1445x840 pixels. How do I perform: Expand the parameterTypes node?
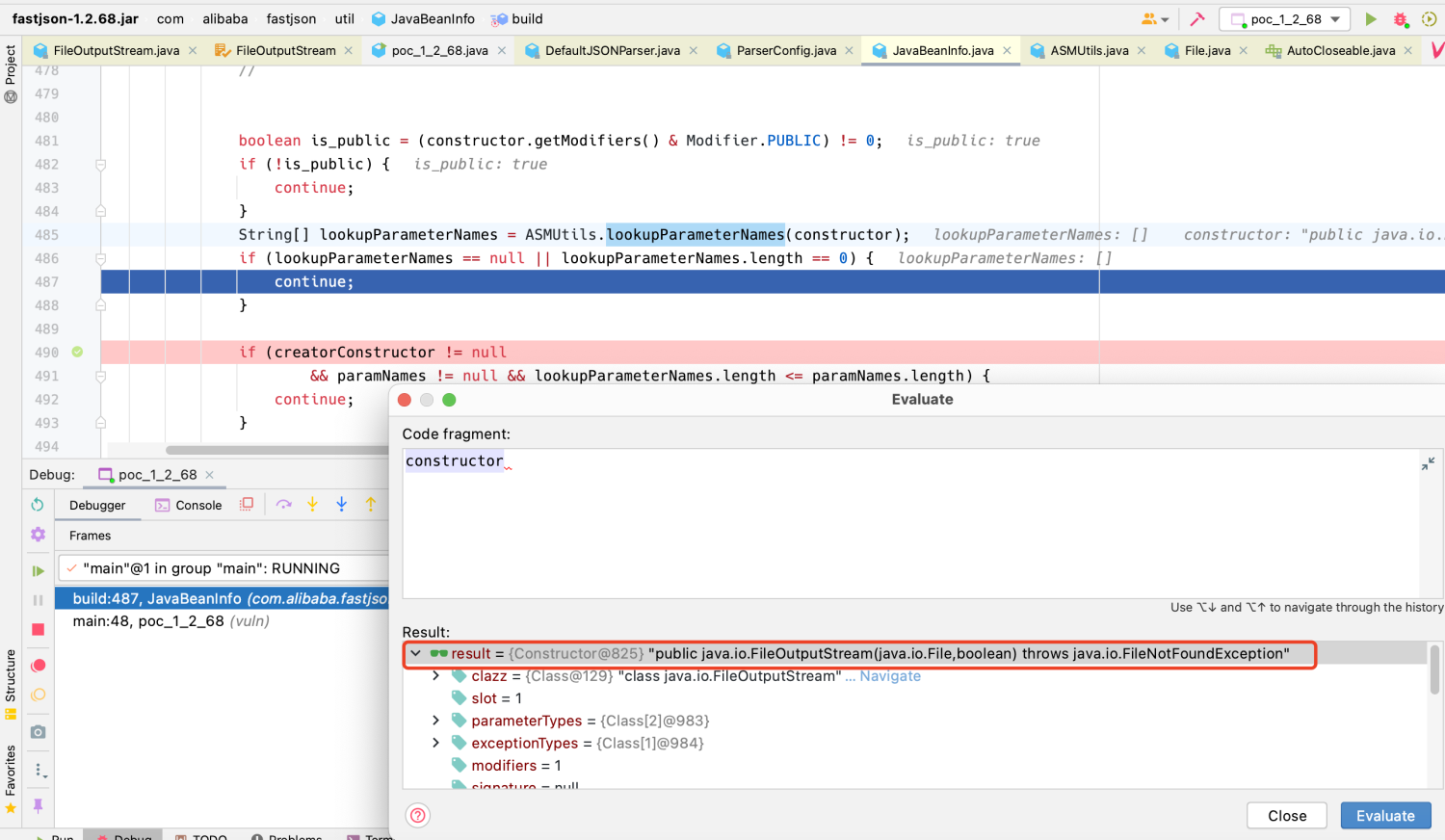pos(435,721)
